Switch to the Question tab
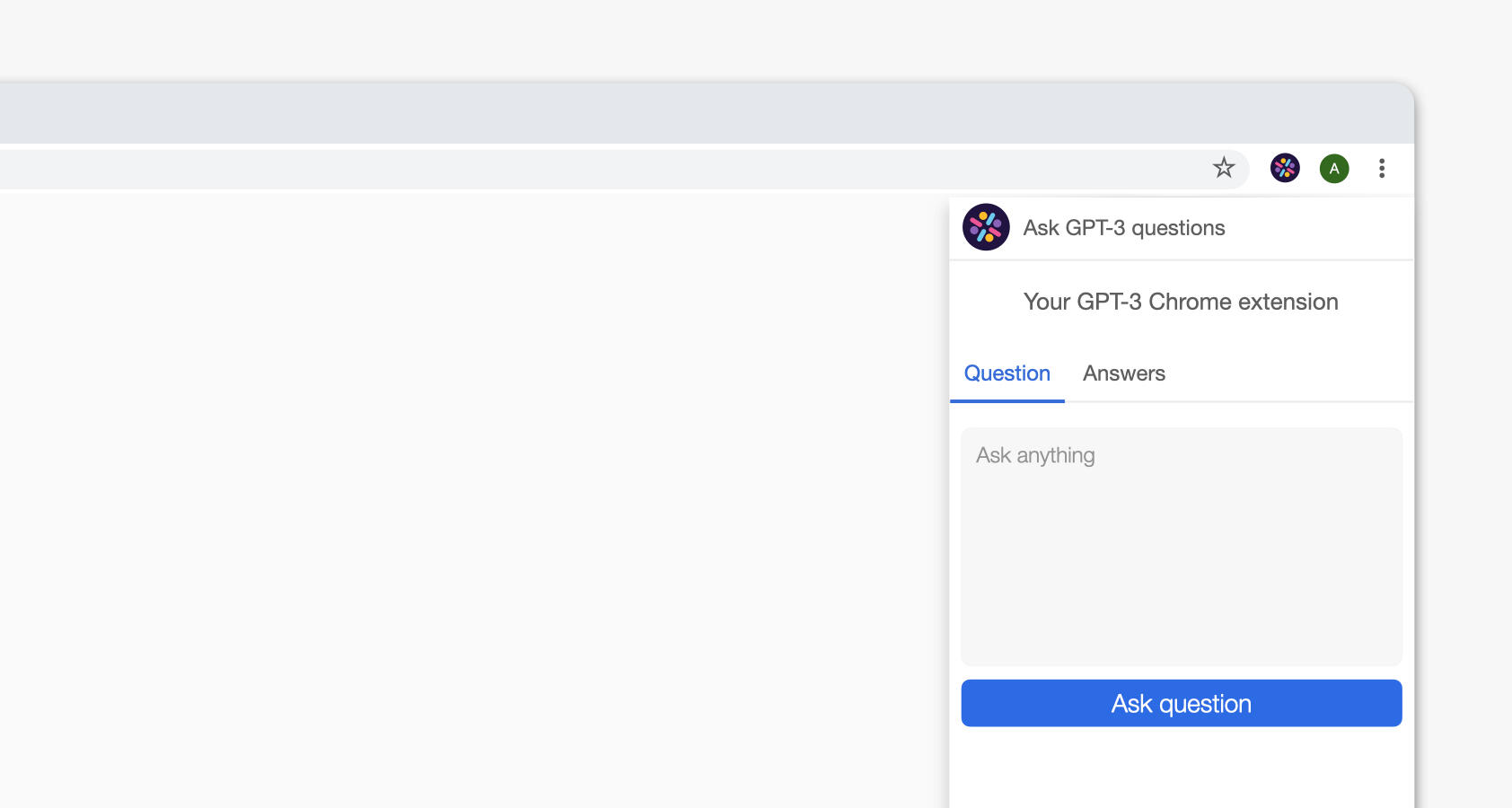Image resolution: width=1512 pixels, height=808 pixels. tap(1007, 373)
